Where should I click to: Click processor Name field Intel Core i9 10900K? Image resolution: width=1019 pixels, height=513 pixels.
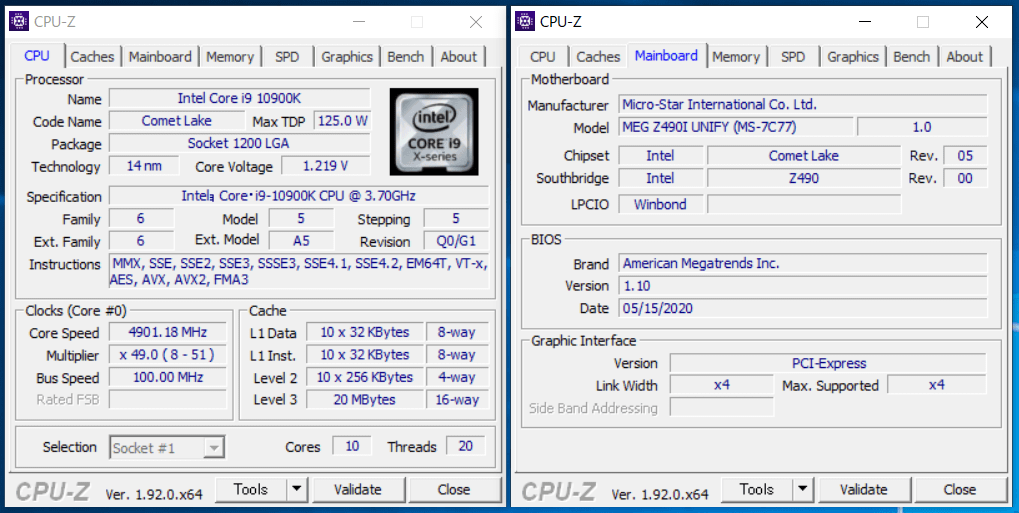point(240,99)
